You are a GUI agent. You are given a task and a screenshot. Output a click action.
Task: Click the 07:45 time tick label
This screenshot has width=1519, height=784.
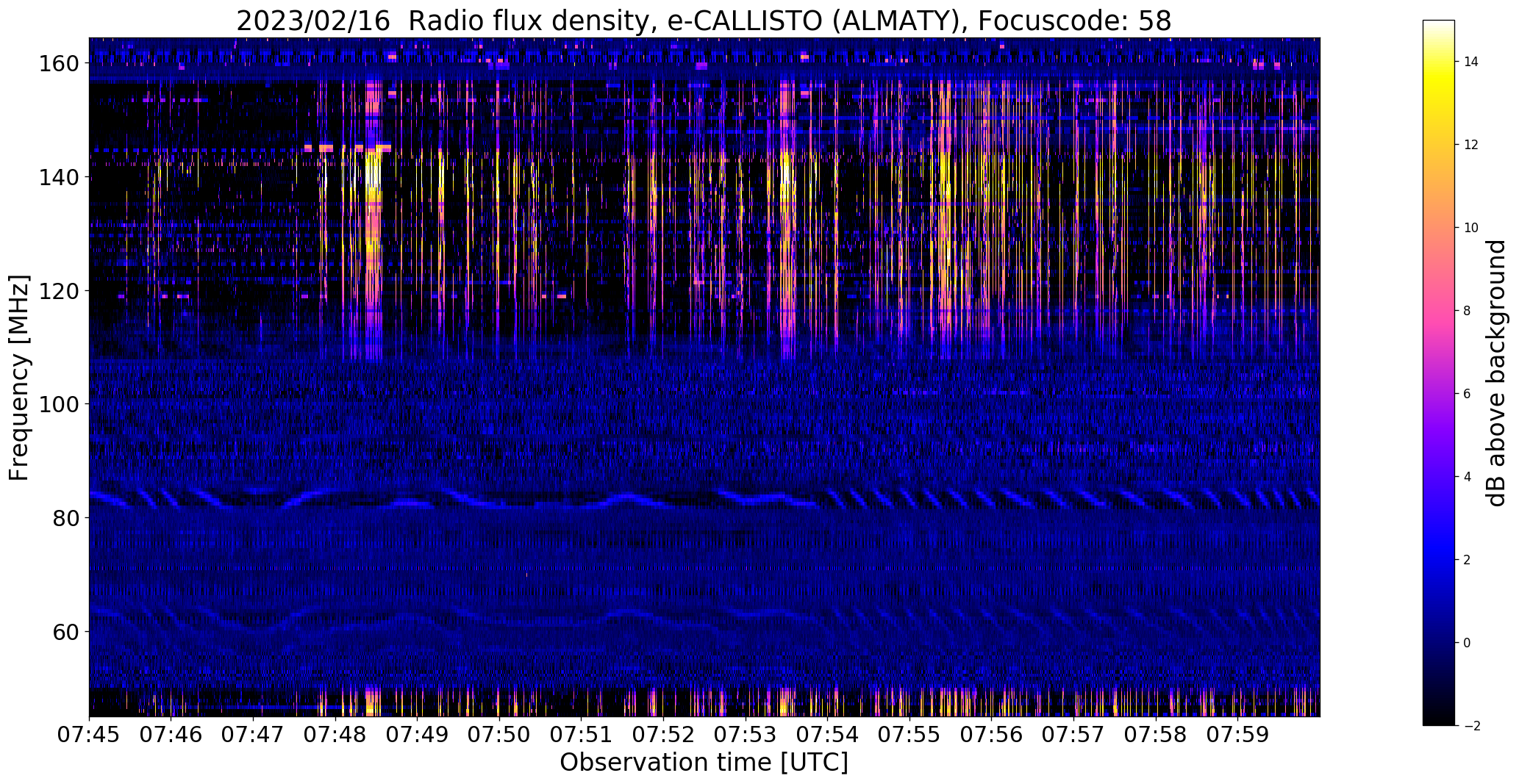(89, 734)
